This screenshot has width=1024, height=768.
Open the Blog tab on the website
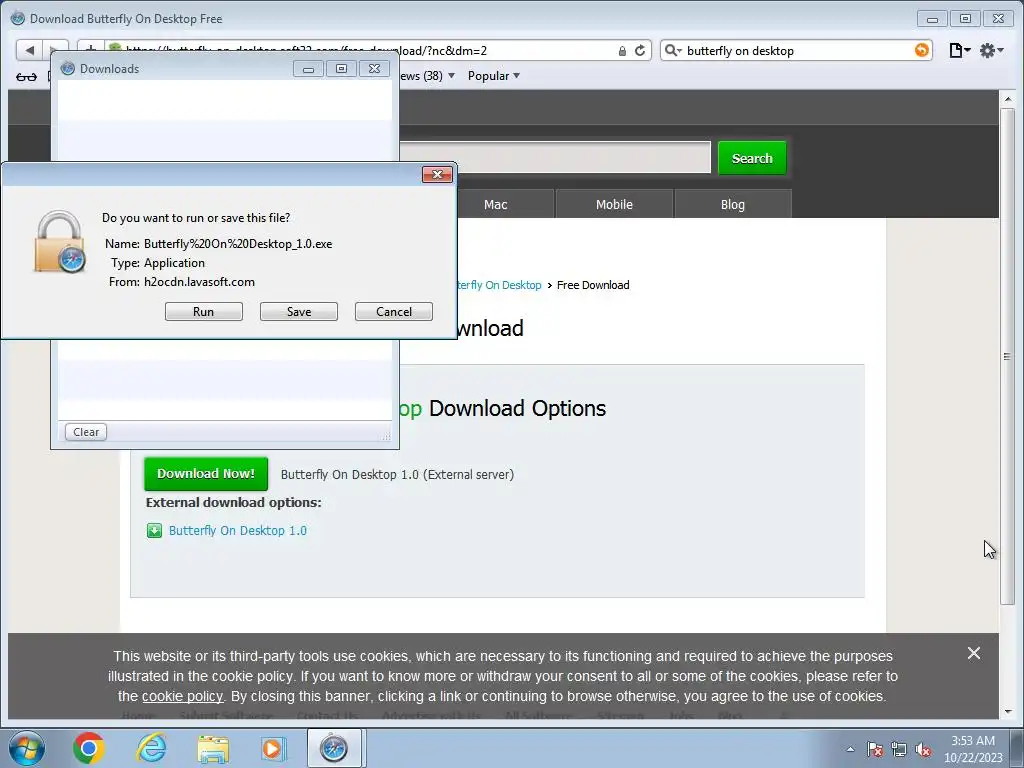point(733,204)
